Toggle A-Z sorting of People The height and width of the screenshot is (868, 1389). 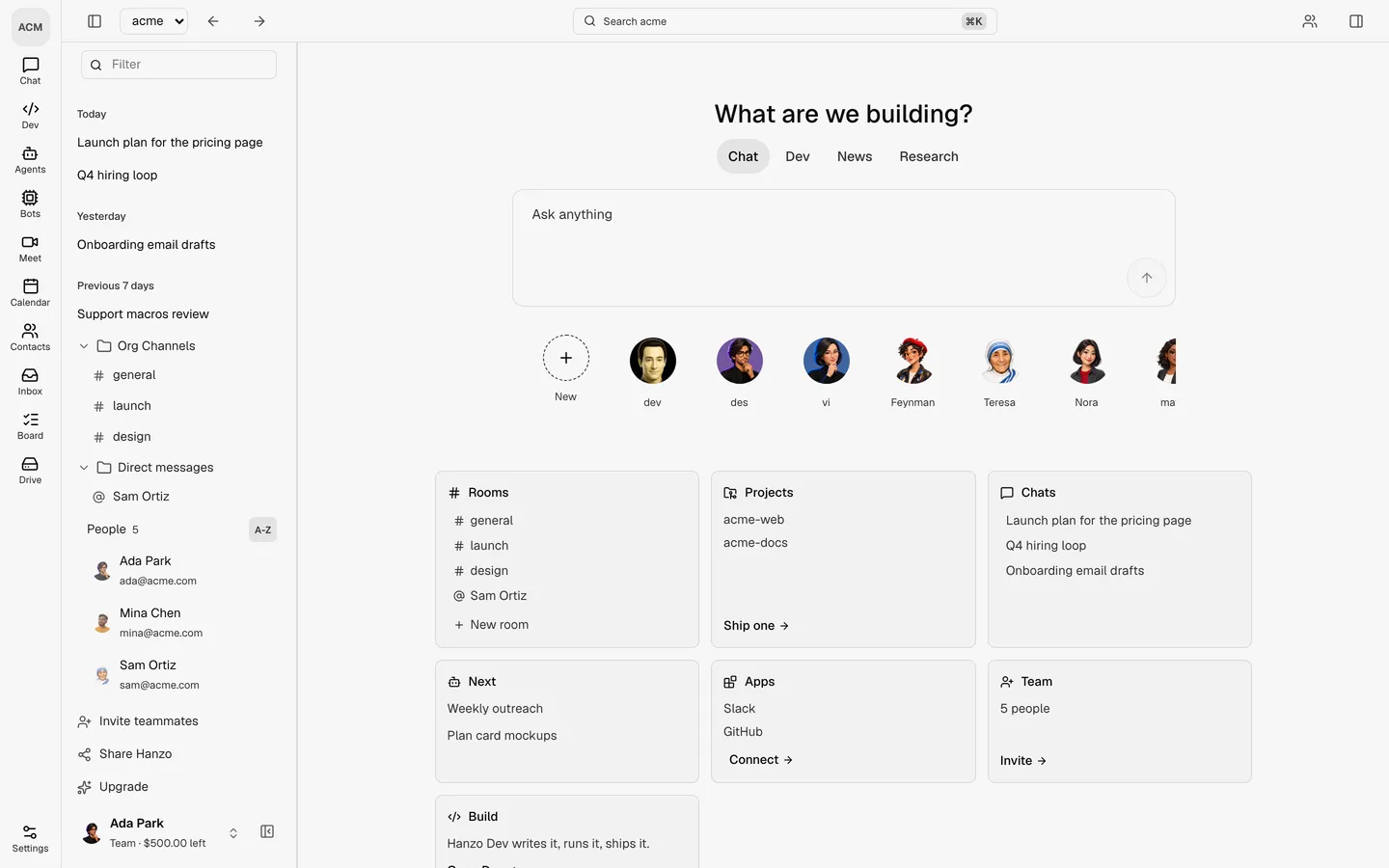(262, 529)
